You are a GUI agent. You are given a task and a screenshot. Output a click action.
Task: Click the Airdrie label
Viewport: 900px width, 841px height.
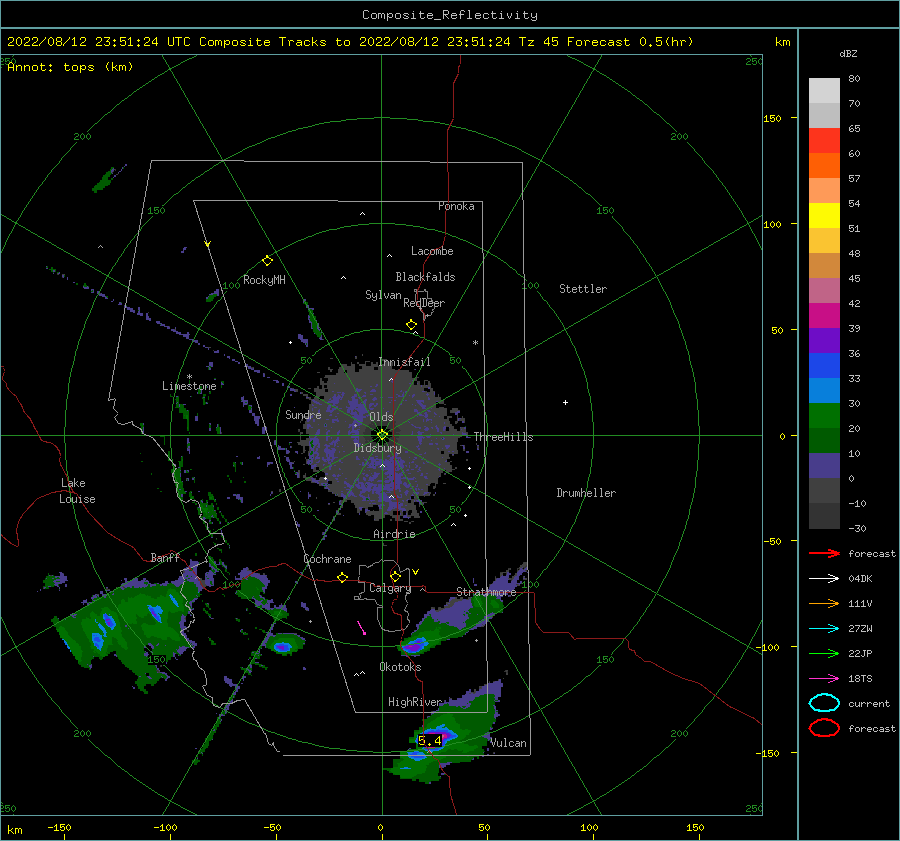[394, 534]
